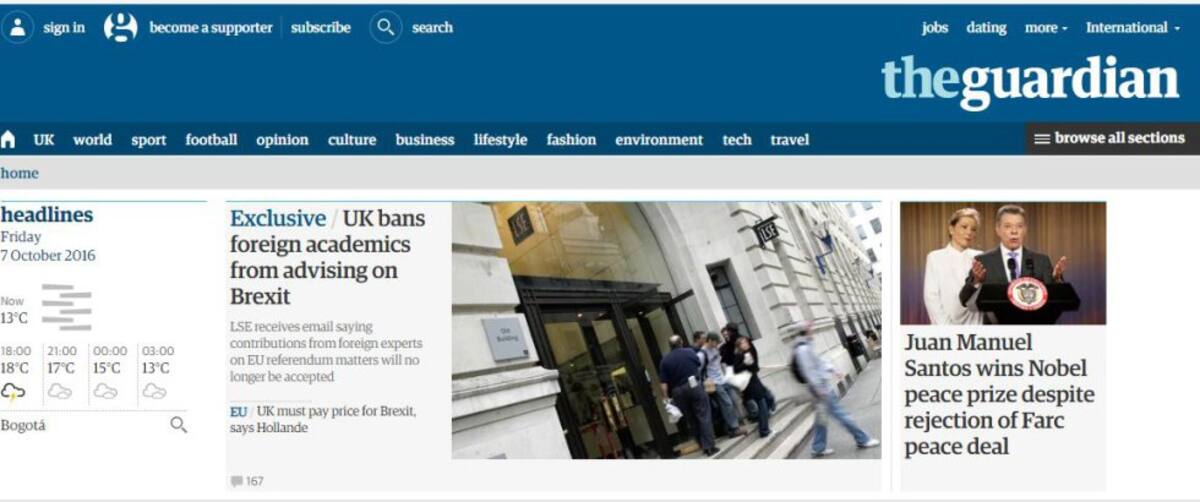Click the Bogotá weather location field
The width and height of the screenshot is (1200, 502).
click(94, 425)
